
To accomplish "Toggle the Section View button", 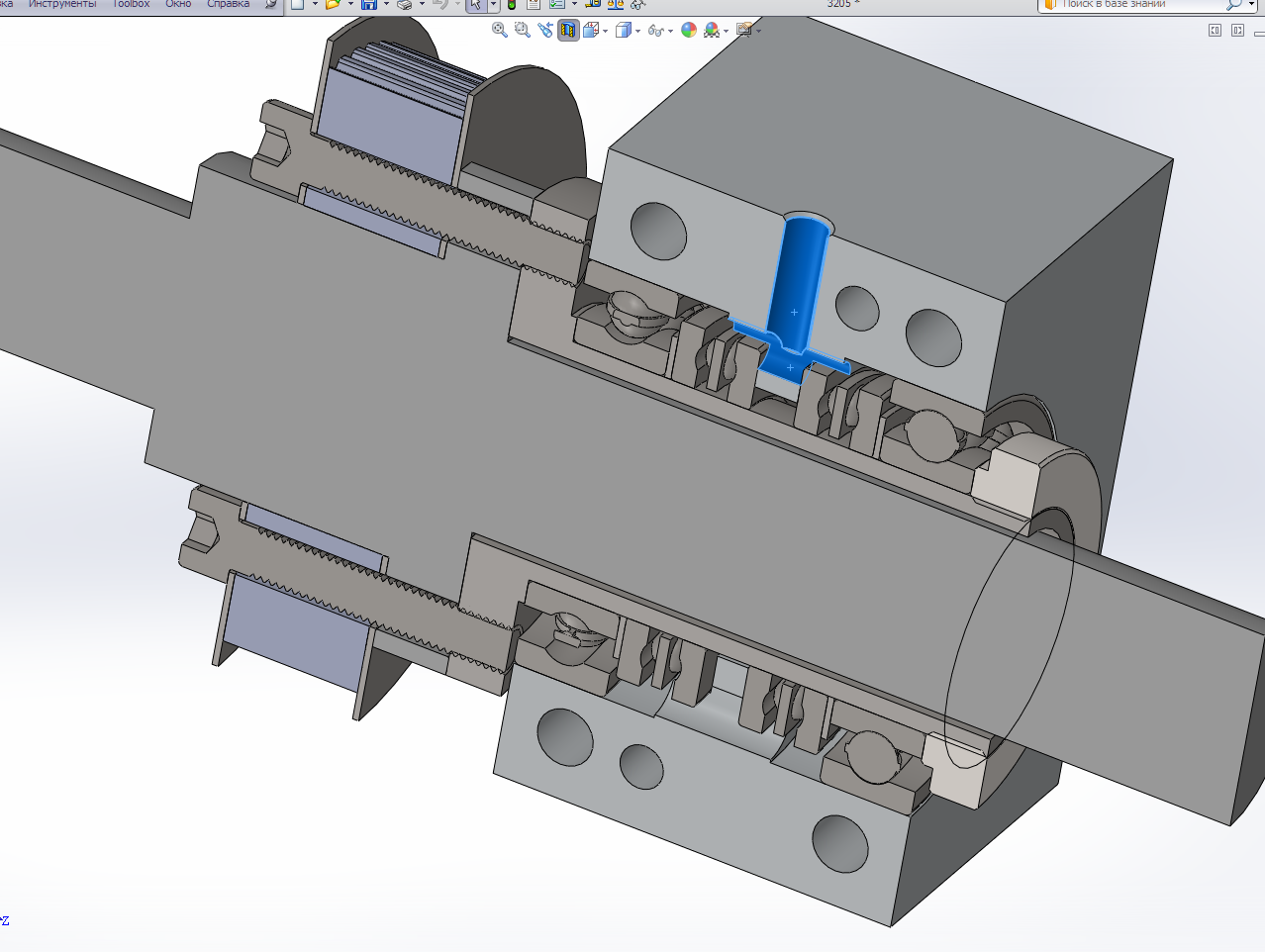I will click(568, 31).
